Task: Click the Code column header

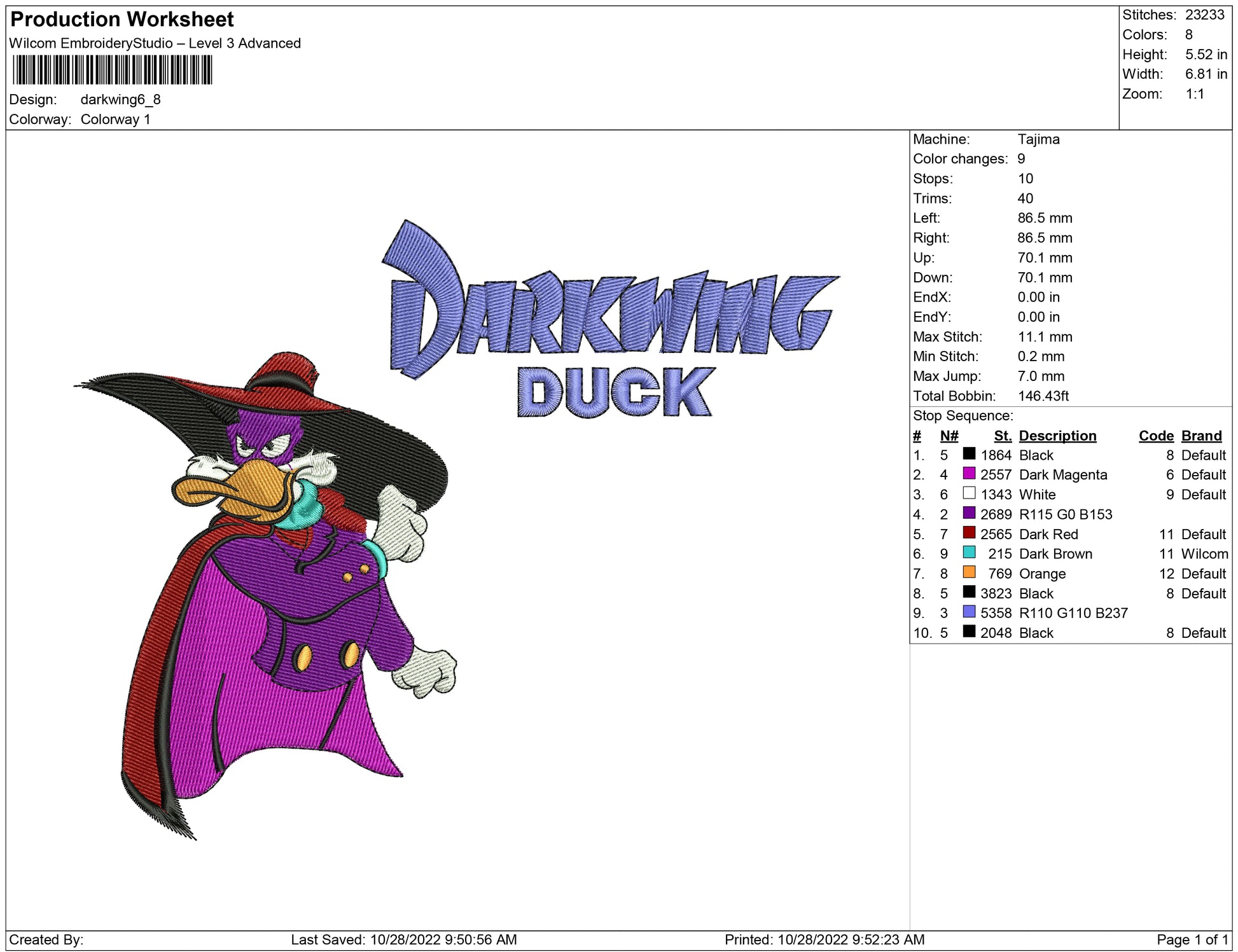Action: tap(1156, 436)
